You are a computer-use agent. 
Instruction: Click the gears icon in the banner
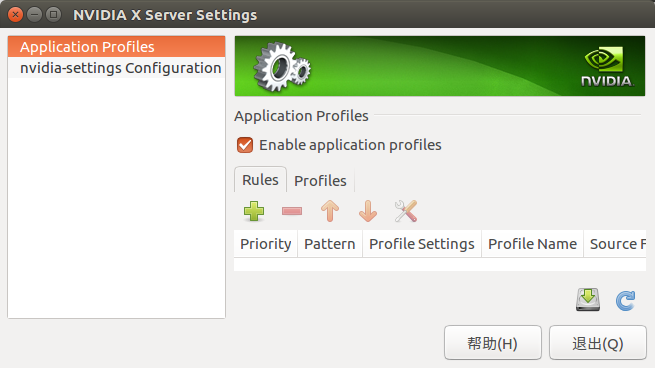[282, 67]
